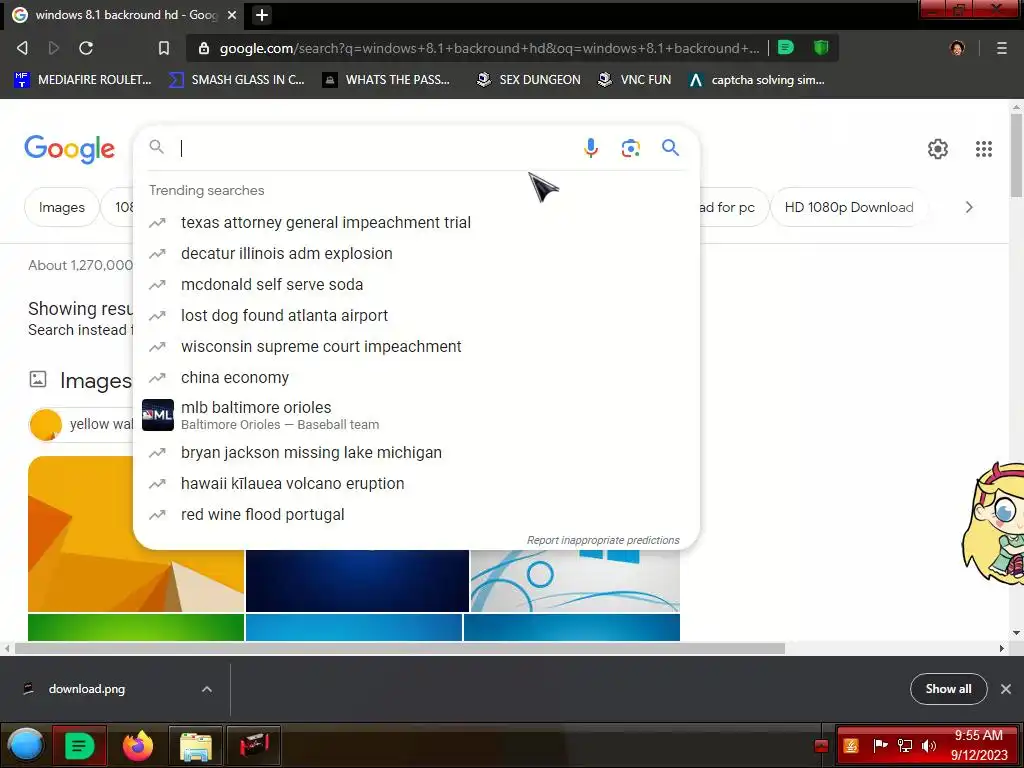Open the WHATS THE PASS... bookmark
This screenshot has height=768, width=1024.
pos(386,80)
